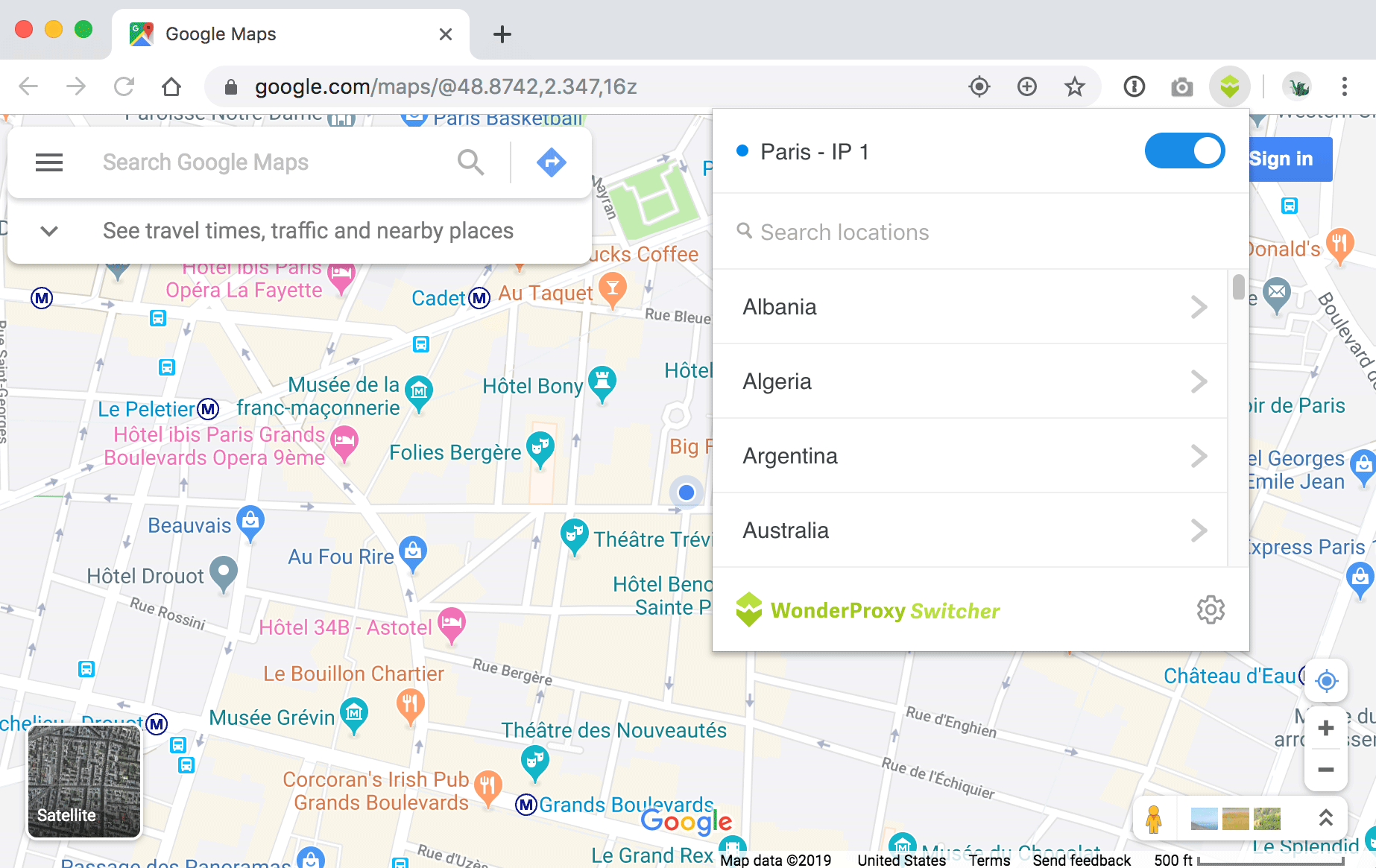Image resolution: width=1376 pixels, height=868 pixels.
Task: Click the Grands Boulevards metro icon
Action: point(526,805)
